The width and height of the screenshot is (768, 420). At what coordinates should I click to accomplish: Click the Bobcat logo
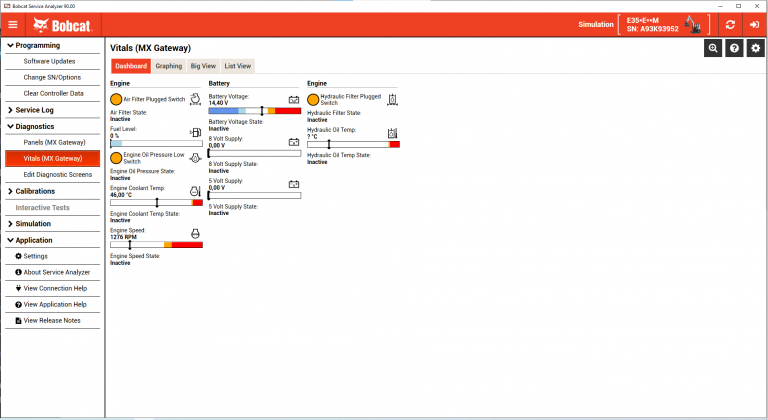[62, 25]
